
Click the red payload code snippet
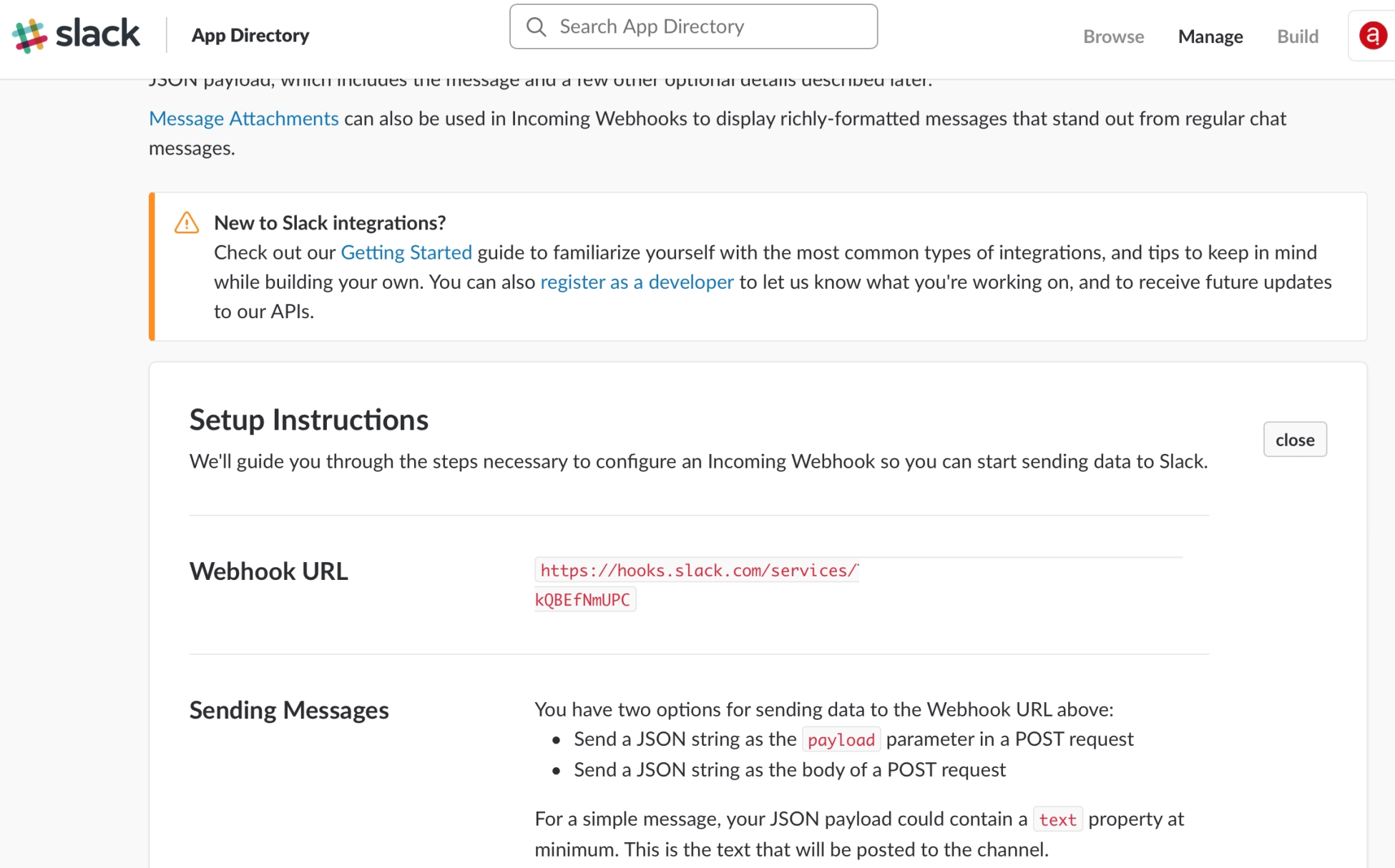(x=841, y=739)
